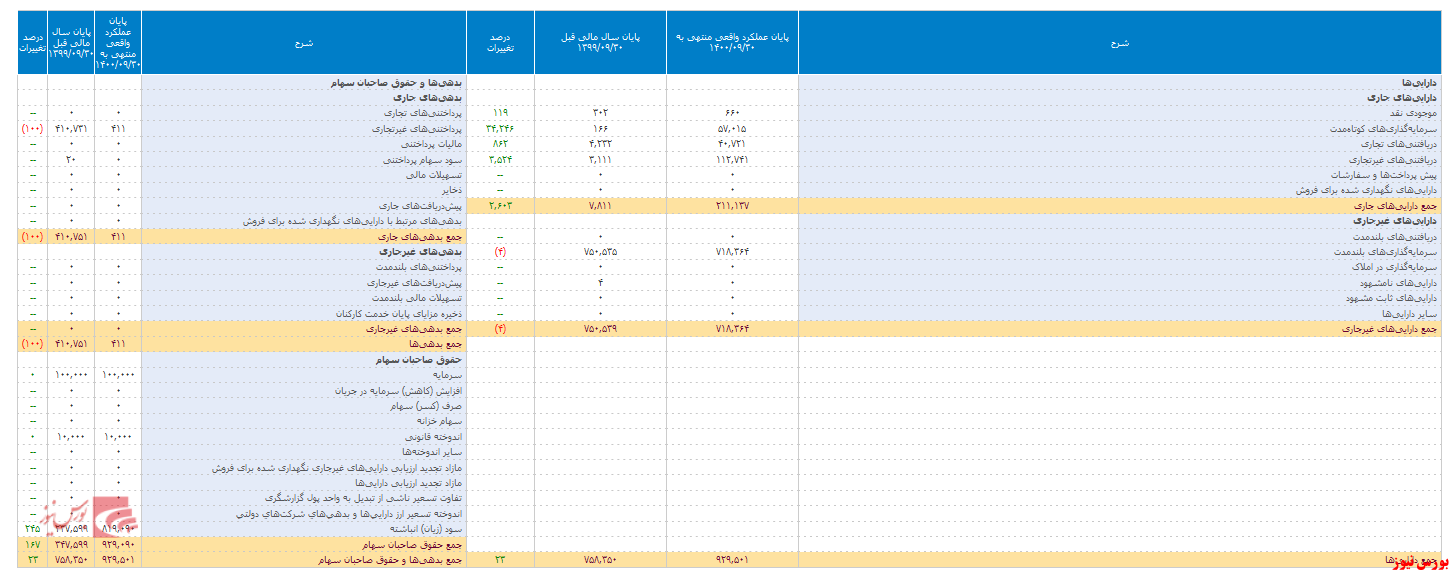The image size is (1452, 574).
Task: Click the prior-year value ۷۵۰,۵۳۵
Action: click(x=600, y=252)
